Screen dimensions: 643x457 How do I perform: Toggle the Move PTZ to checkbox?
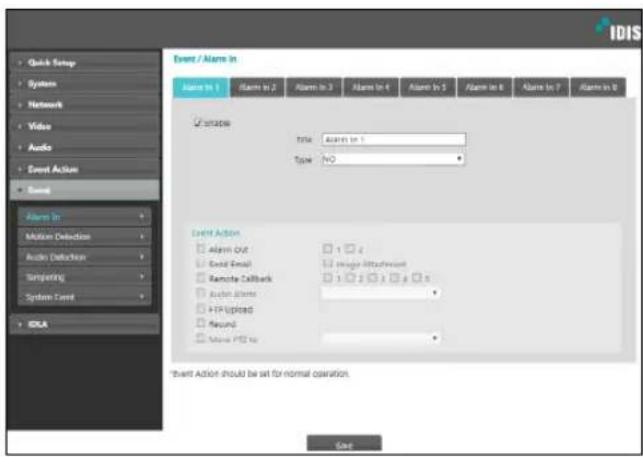tap(201, 338)
